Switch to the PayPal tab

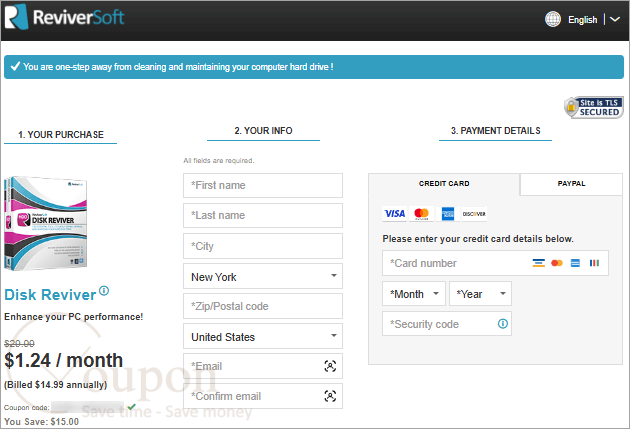571,184
